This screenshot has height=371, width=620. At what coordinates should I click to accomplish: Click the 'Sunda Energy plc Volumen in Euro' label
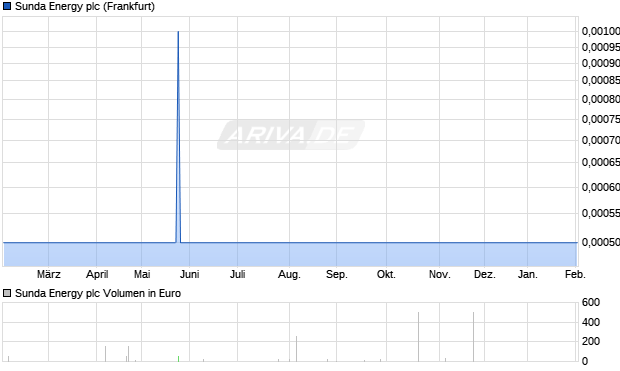(x=98, y=293)
